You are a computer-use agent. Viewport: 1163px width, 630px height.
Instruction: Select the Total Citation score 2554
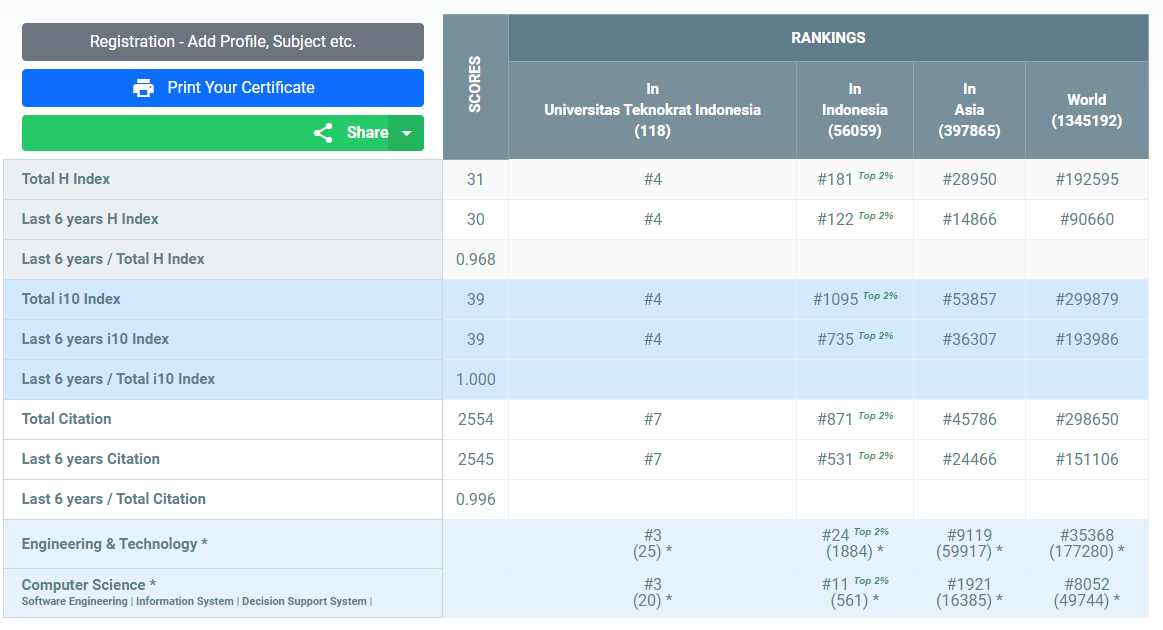tap(475, 419)
